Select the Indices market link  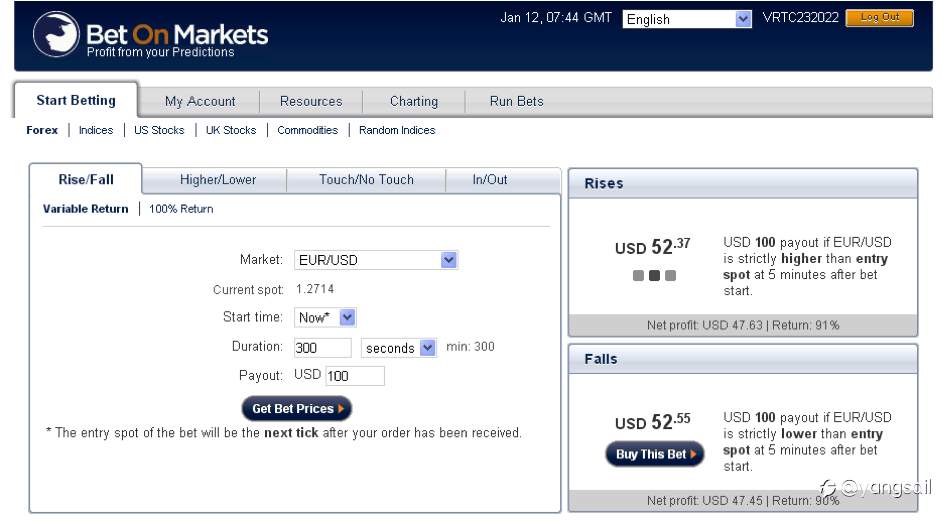96,130
